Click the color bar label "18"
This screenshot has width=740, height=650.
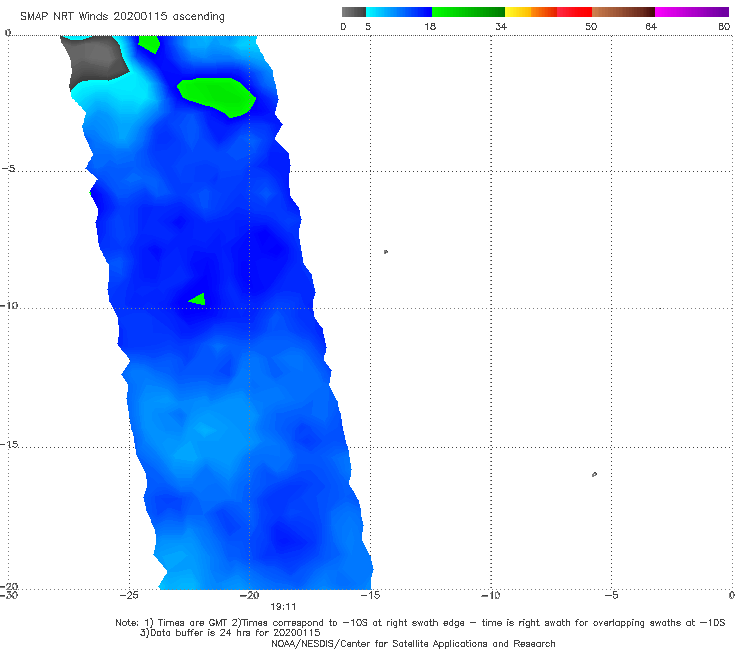[430, 26]
